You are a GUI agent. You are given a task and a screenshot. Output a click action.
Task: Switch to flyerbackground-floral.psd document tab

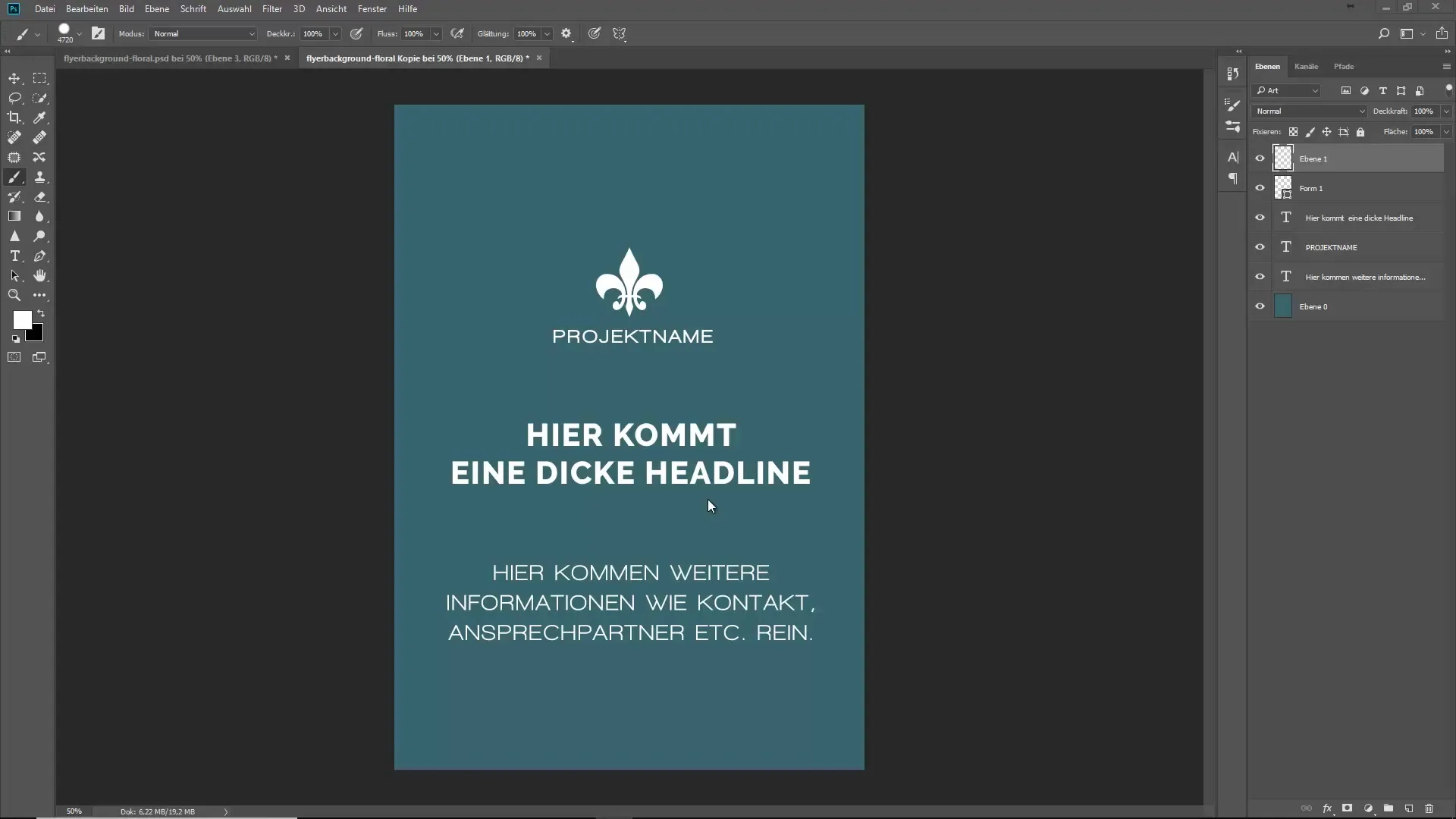click(170, 58)
